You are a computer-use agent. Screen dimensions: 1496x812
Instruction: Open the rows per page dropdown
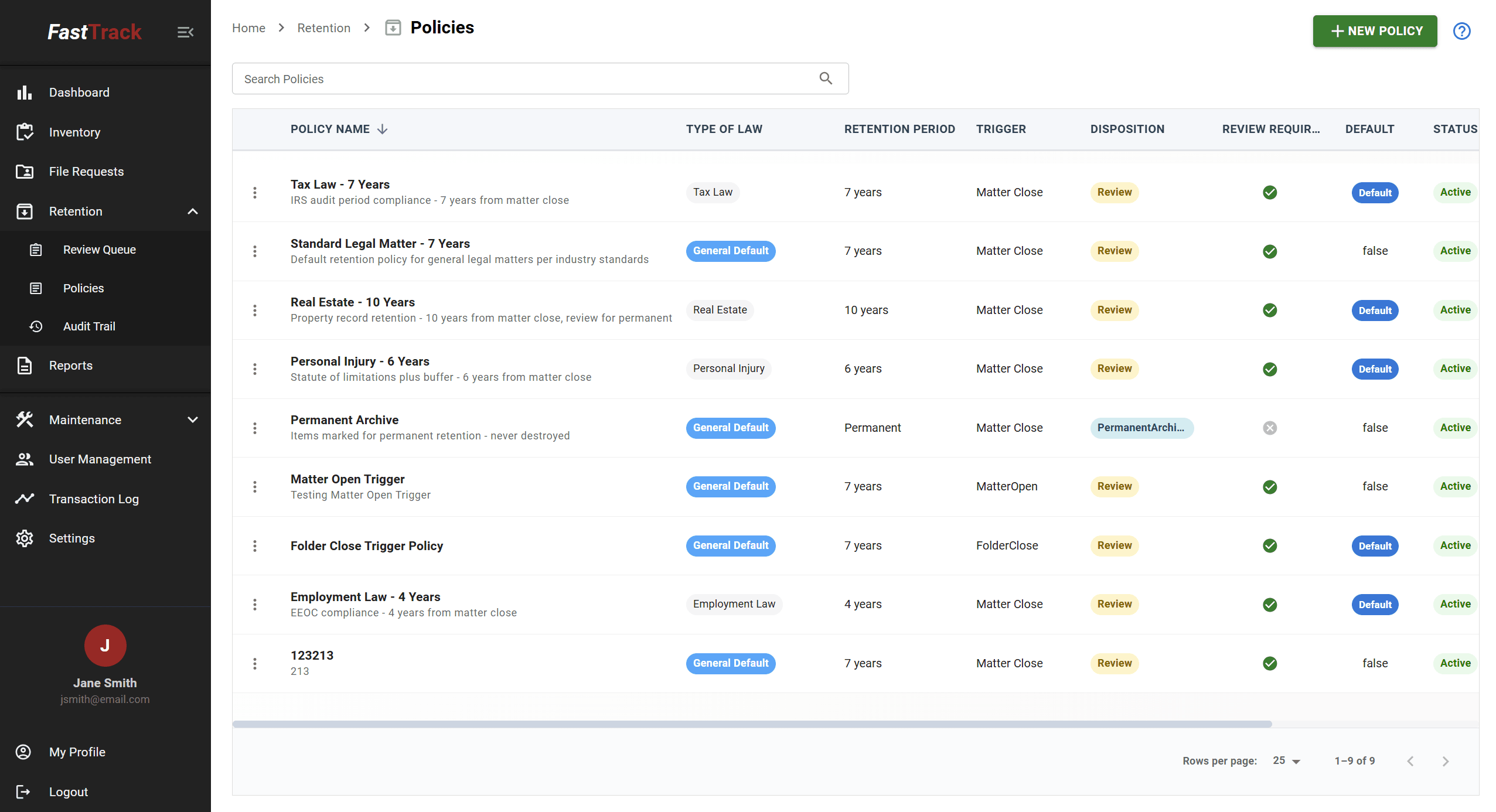pos(1287,761)
